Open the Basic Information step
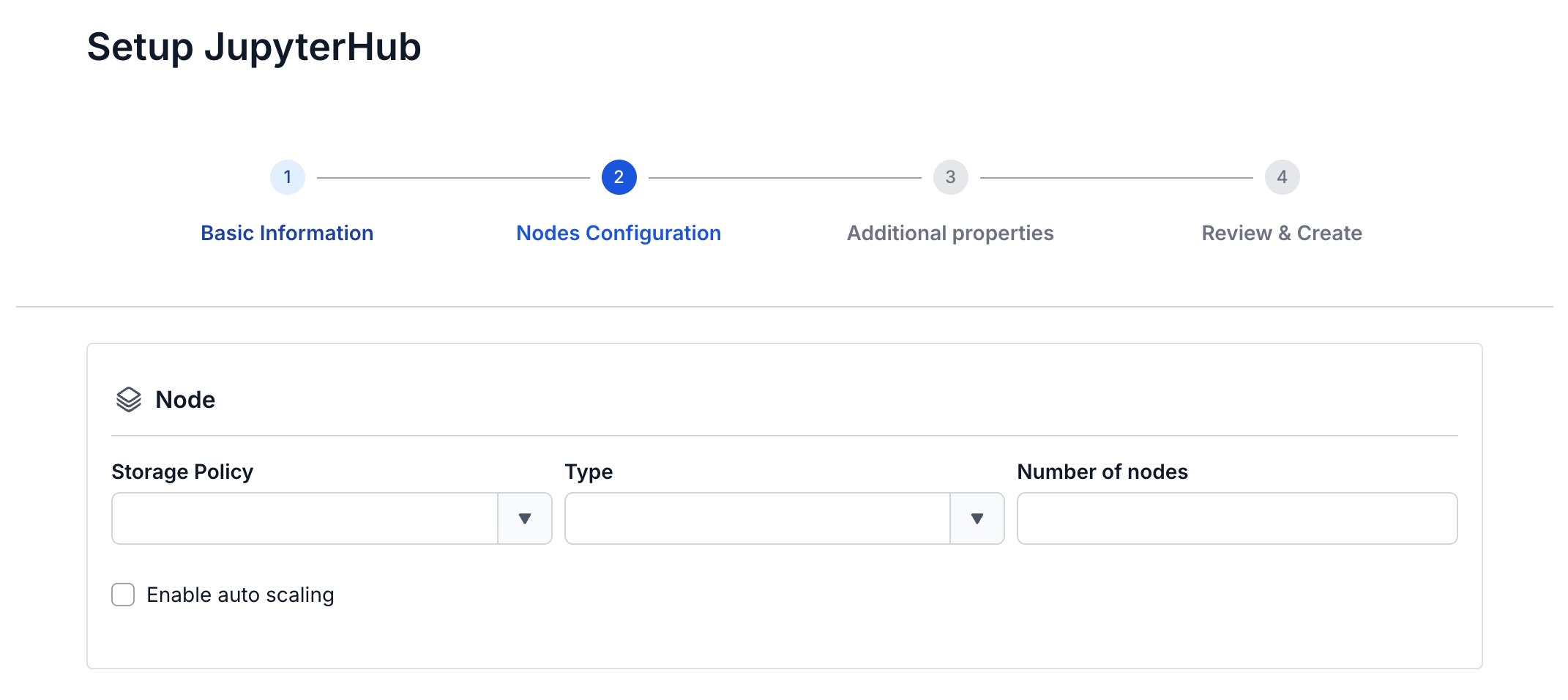This screenshot has width=1568, height=700. (287, 233)
